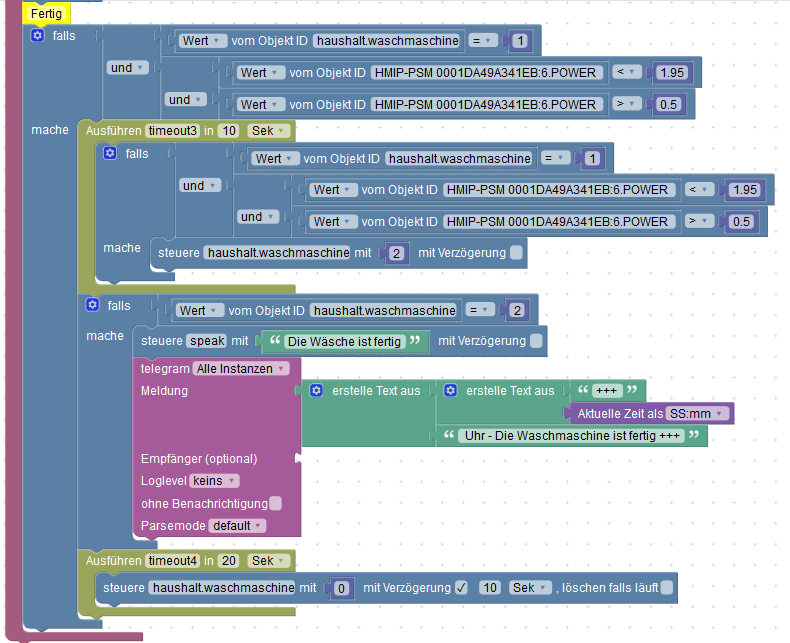This screenshot has height=643, width=790.
Task: Edit value 1 in first row of outermost falls
Action: (520, 40)
